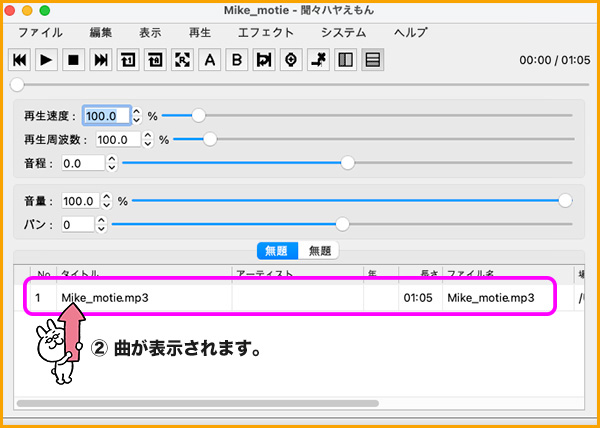The image size is (600, 428).
Task: Adjust the 音程 pitch slider handle
Action: [x=347, y=163]
